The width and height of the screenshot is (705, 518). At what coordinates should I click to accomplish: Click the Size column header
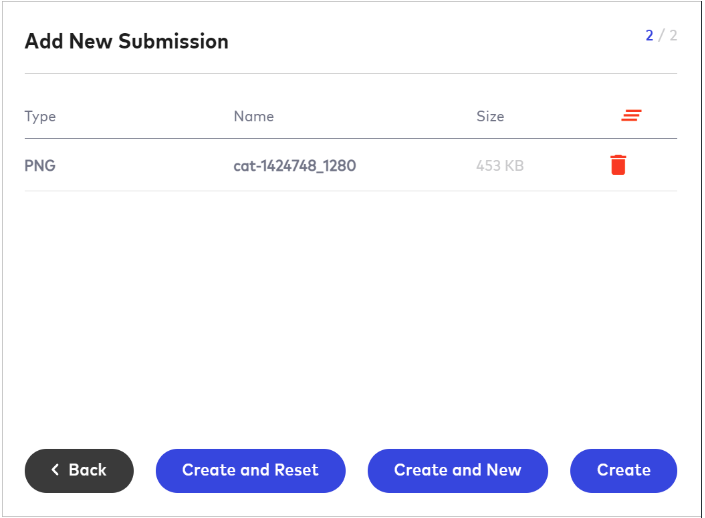[490, 116]
